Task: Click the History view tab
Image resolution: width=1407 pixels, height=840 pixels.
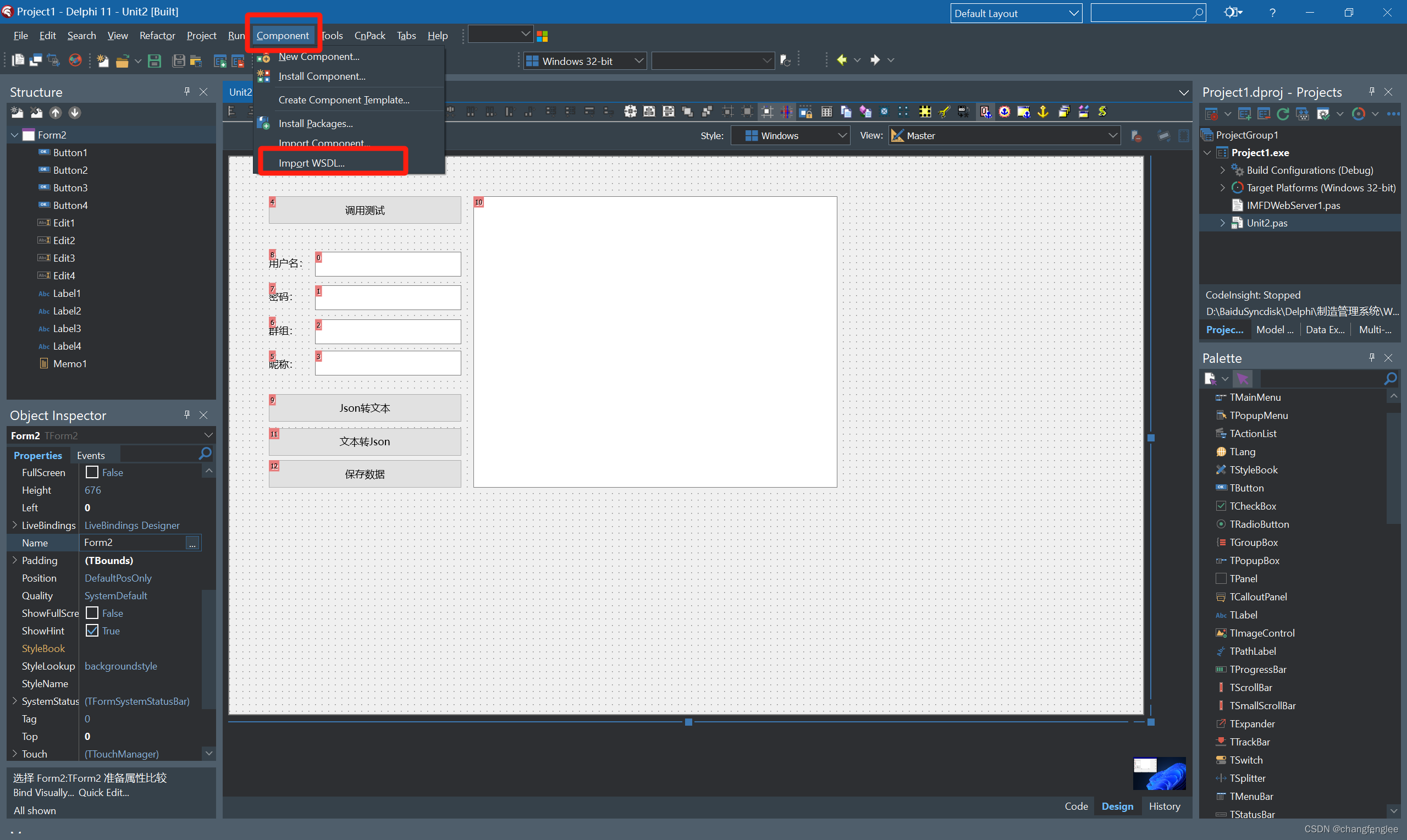Action: (x=1164, y=806)
